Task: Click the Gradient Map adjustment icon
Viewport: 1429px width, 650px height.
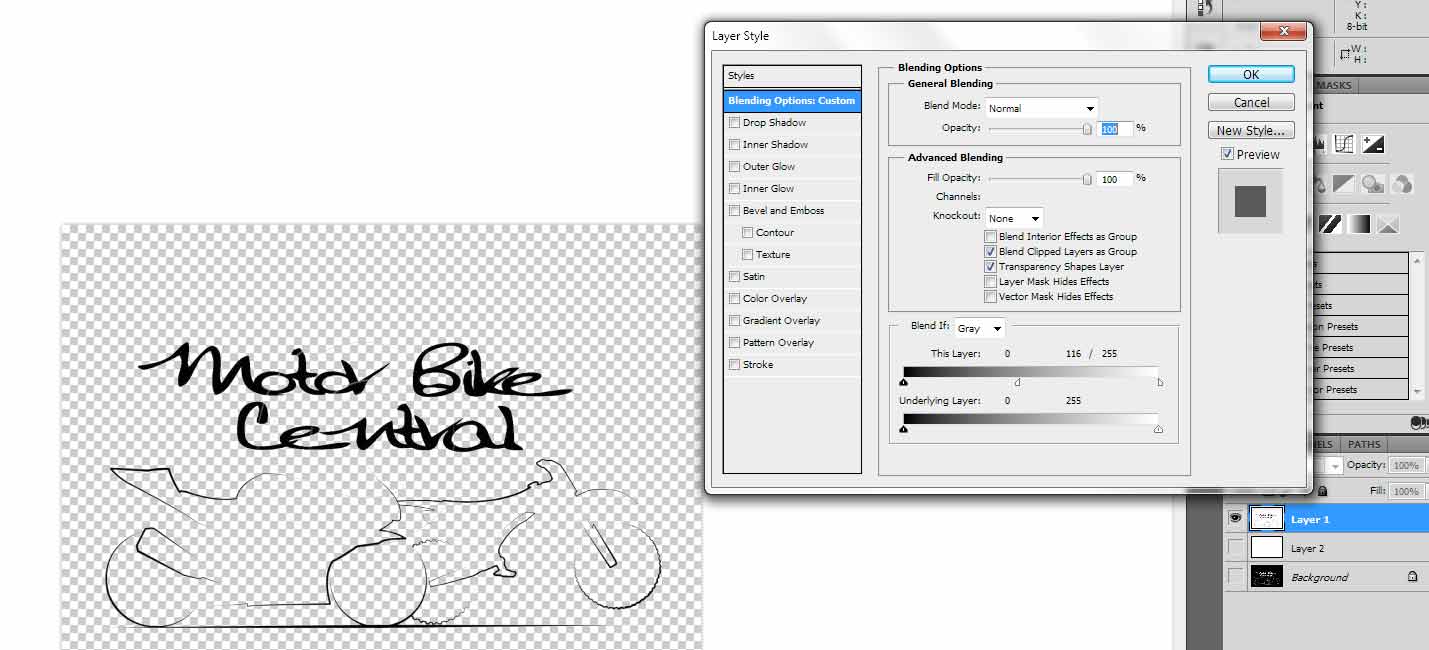Action: click(x=1357, y=224)
